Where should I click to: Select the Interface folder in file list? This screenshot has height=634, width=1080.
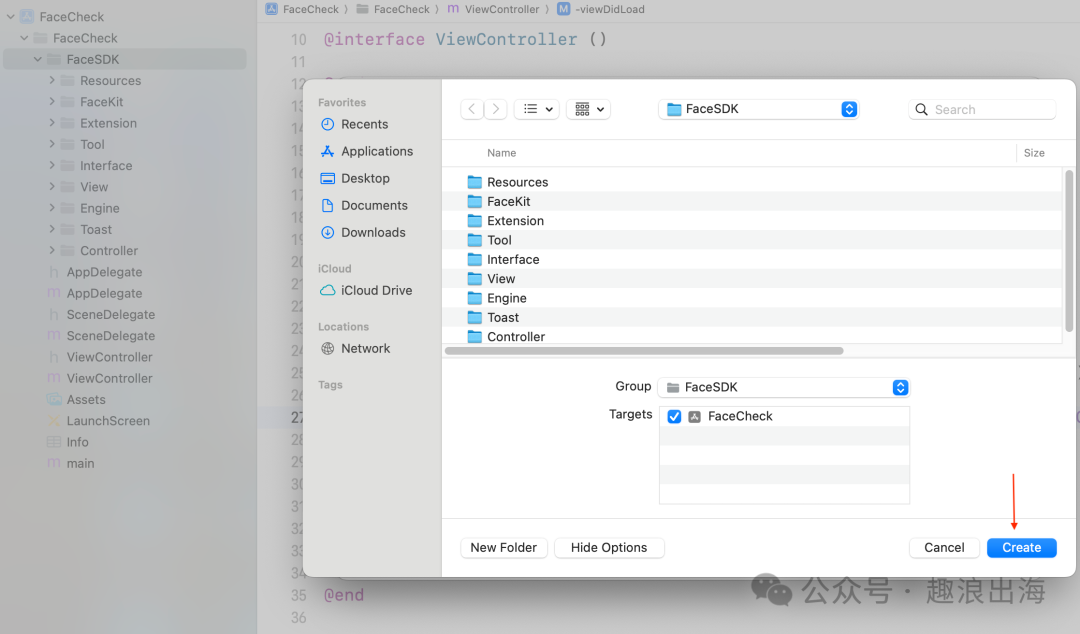751,259
